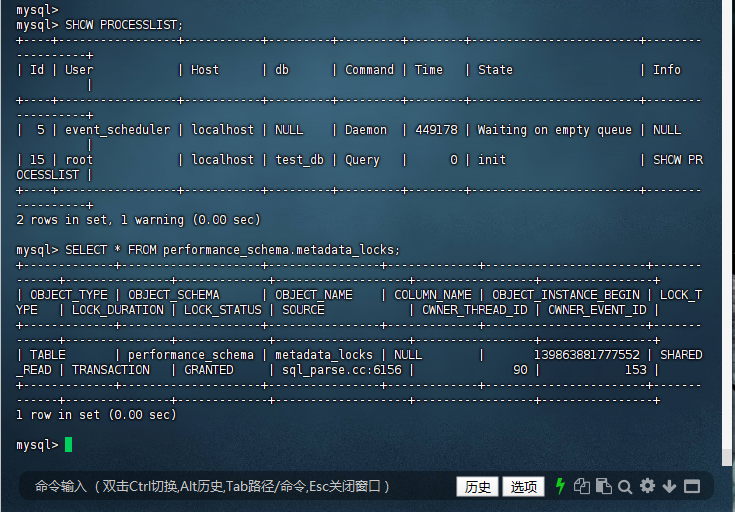This screenshot has height=512, width=735.
Task: Click the 'Info' header in processlist
Action: point(667,70)
